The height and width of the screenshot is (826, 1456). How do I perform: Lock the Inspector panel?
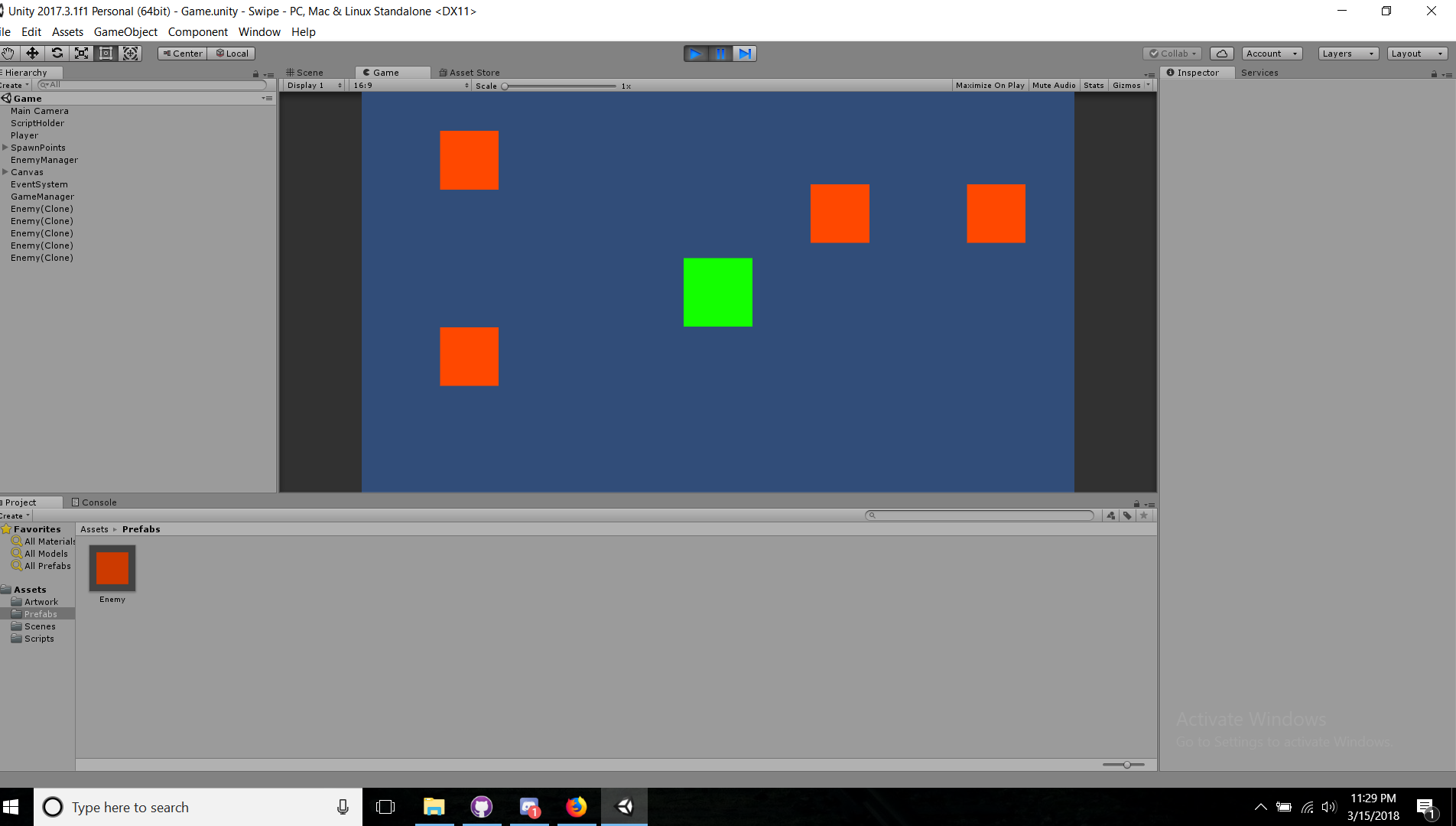[x=1434, y=74]
